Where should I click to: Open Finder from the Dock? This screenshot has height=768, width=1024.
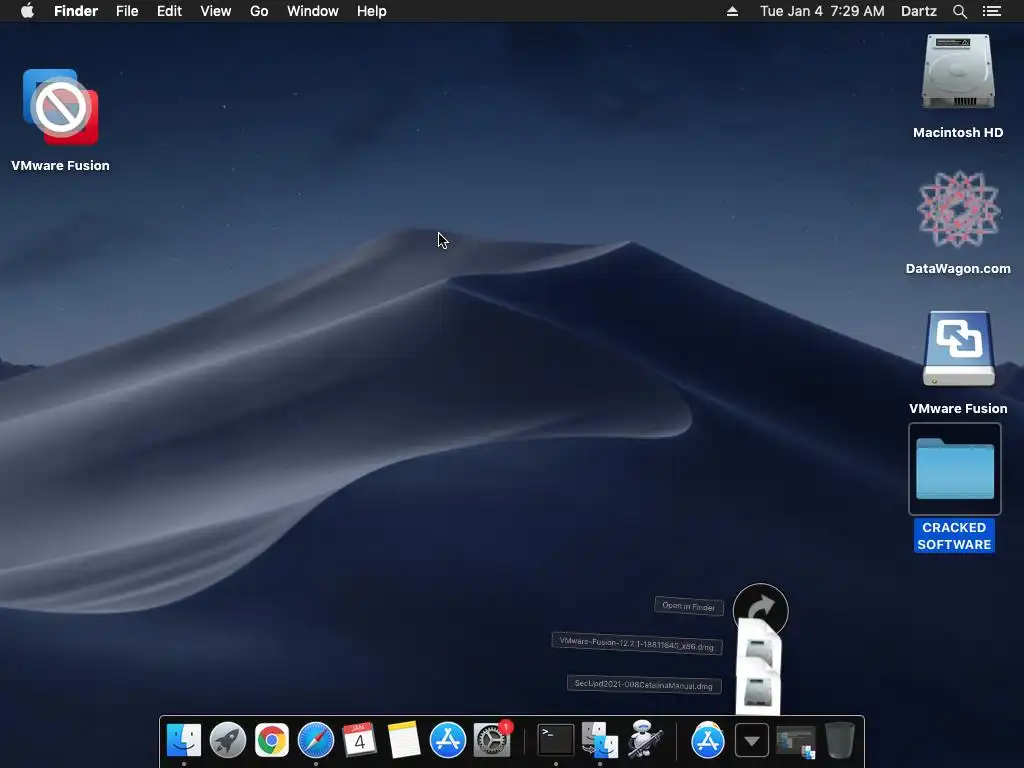coord(184,740)
